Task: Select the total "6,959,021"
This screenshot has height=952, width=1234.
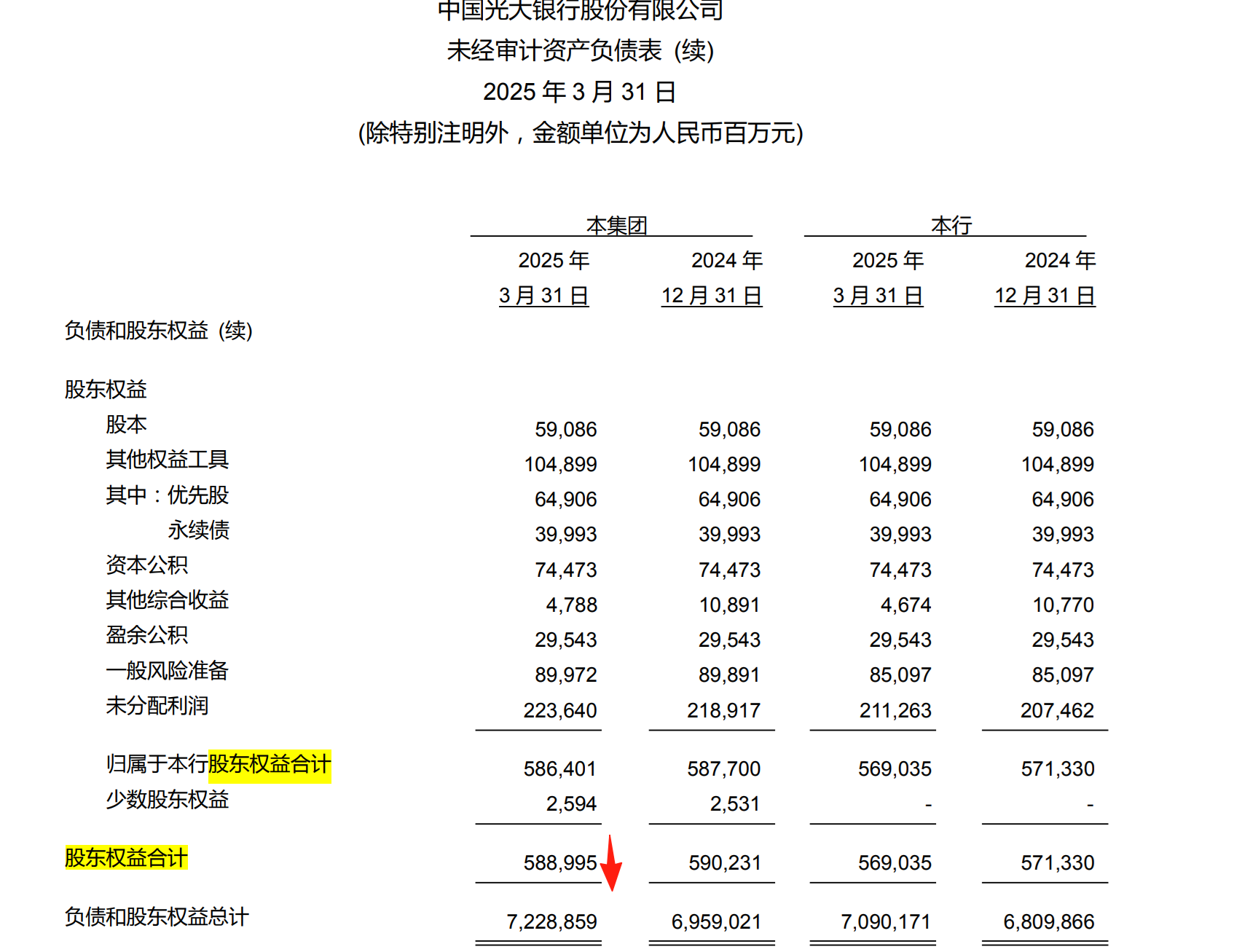Action: tap(715, 922)
